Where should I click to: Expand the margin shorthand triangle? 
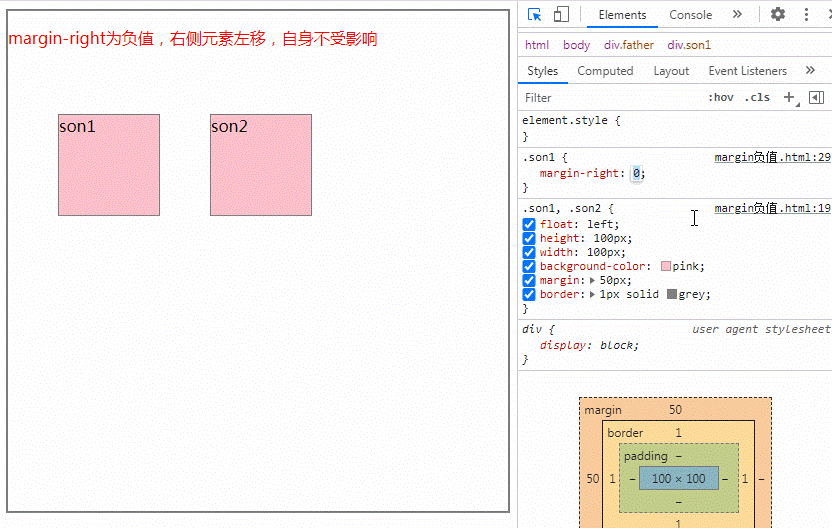(x=593, y=281)
